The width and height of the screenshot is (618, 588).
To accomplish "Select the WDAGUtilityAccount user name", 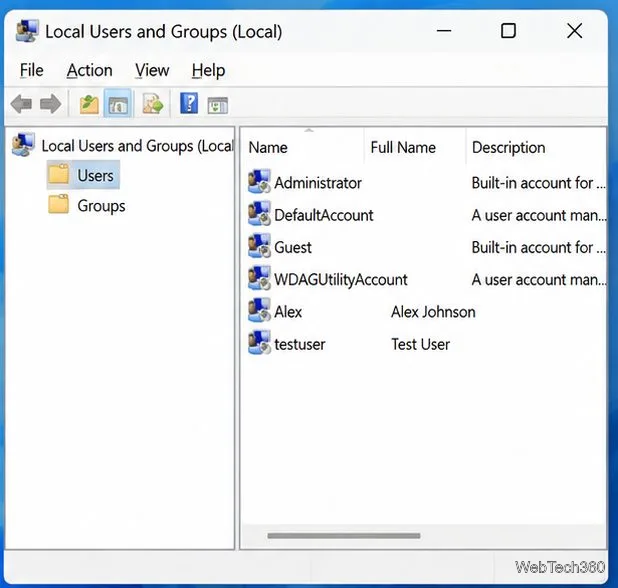I will pos(341,280).
